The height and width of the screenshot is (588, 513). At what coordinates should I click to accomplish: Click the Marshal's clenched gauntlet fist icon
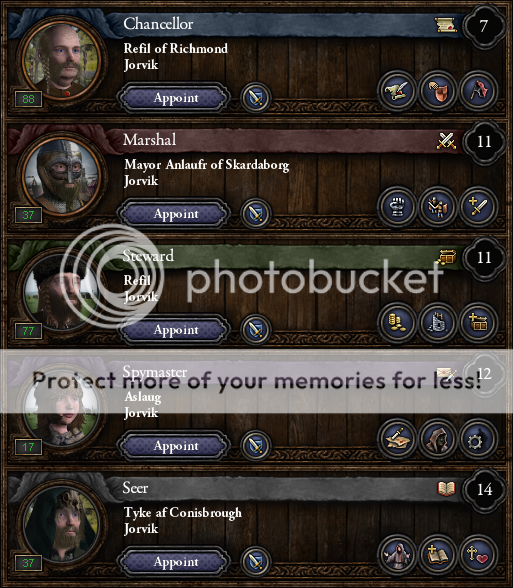(397, 207)
